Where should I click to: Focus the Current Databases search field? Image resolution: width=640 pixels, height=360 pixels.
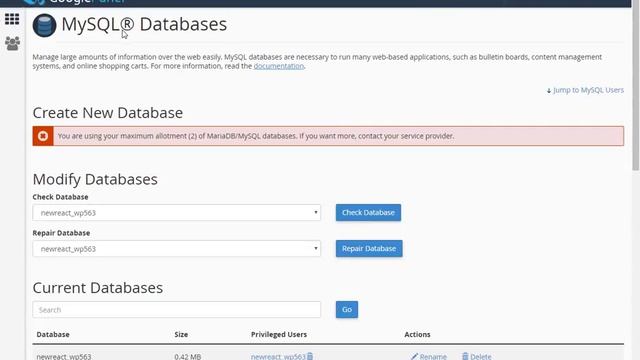[177, 310]
